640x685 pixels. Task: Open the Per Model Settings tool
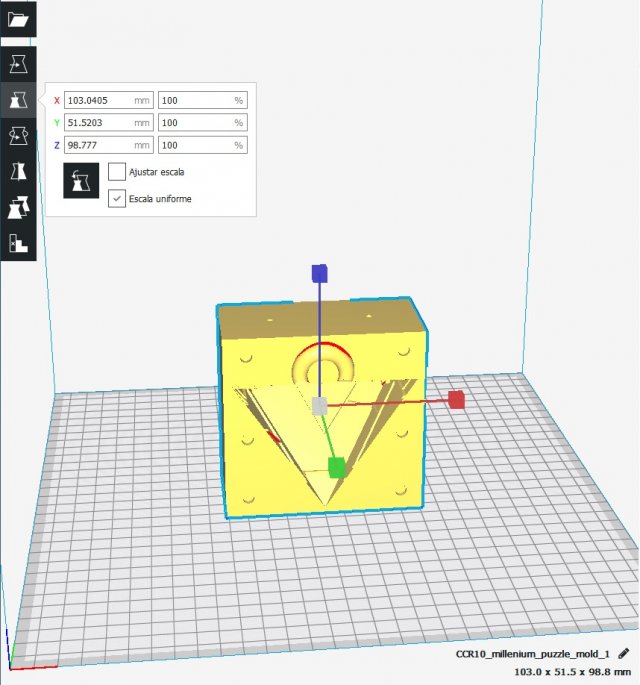(18, 207)
